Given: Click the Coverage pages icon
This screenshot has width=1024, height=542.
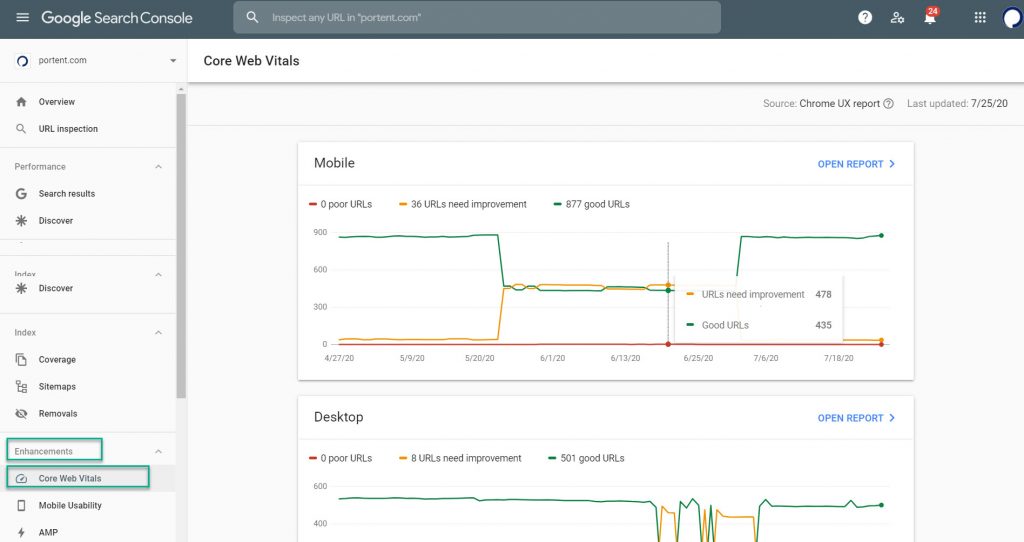Looking at the screenshot, I should point(22,360).
